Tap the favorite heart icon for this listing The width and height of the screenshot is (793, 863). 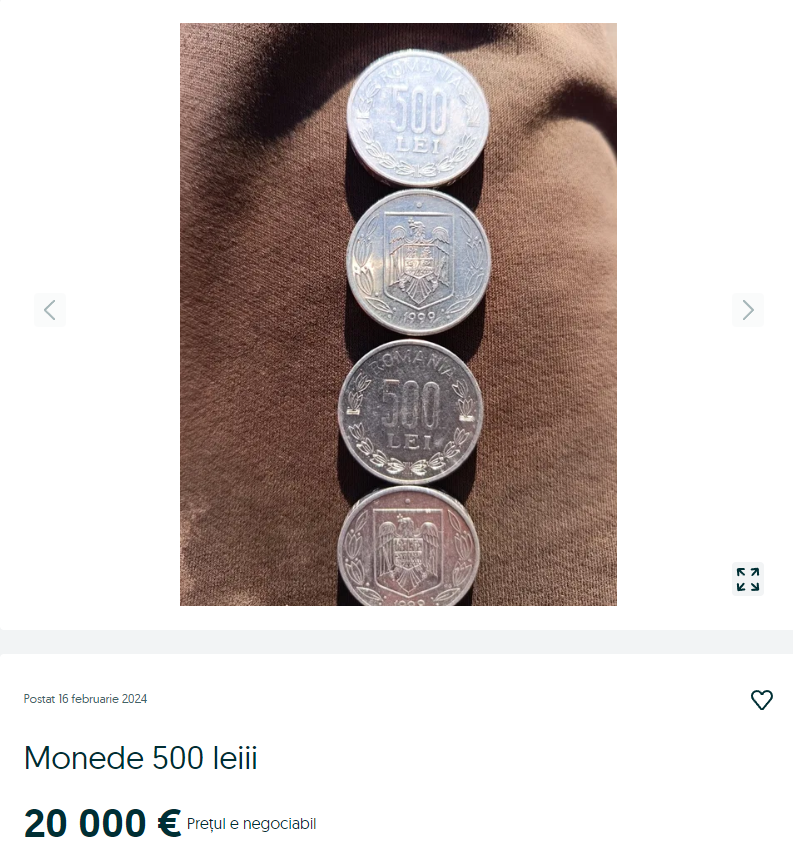point(761,700)
